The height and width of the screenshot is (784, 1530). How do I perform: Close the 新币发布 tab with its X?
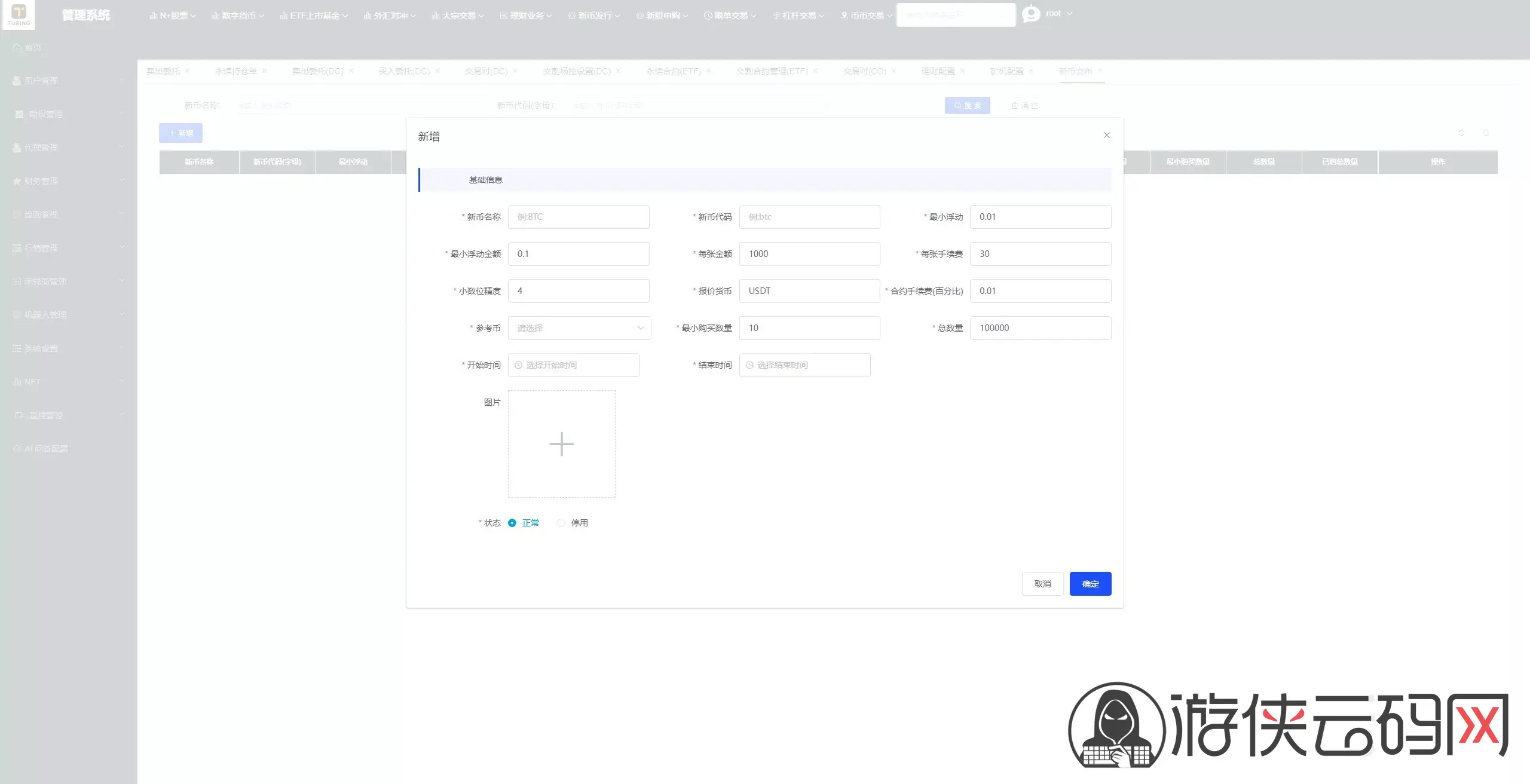tap(1100, 71)
